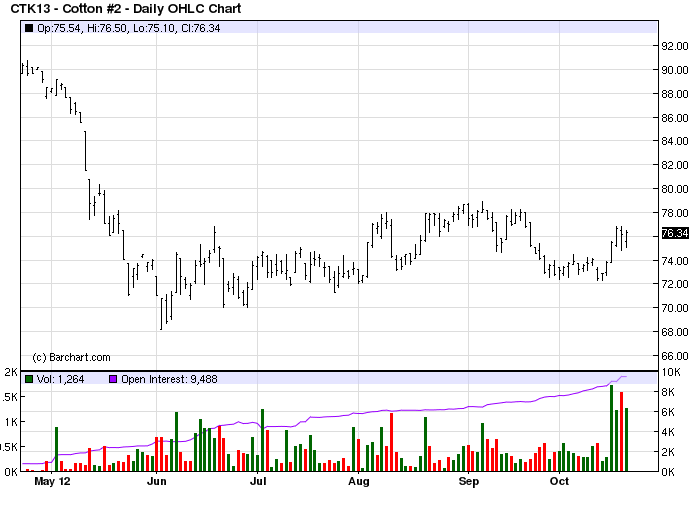Click the 6K open interest axis label
Viewport: 700px width, 512px height.
click(x=668, y=412)
